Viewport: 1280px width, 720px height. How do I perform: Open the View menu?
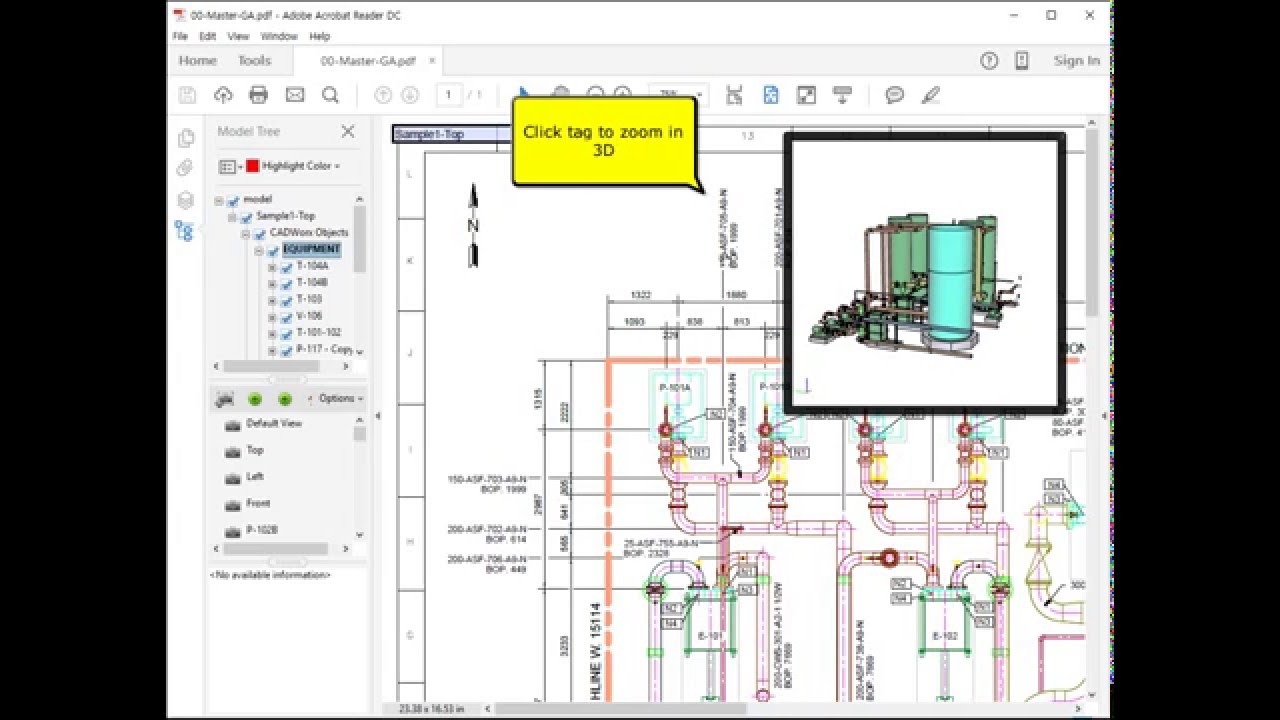tap(238, 36)
